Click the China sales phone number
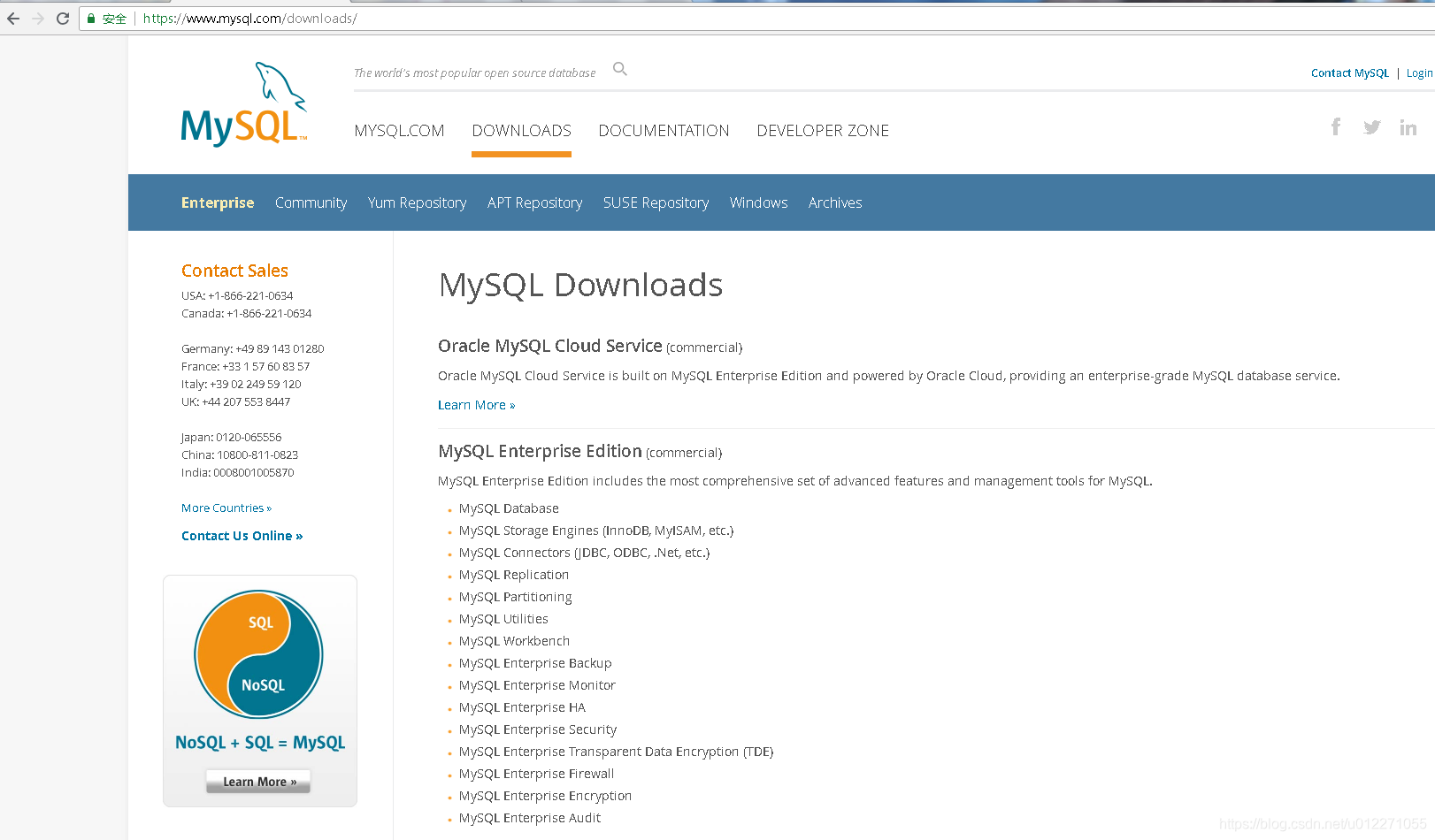This screenshot has height=840, width=1435. click(257, 455)
